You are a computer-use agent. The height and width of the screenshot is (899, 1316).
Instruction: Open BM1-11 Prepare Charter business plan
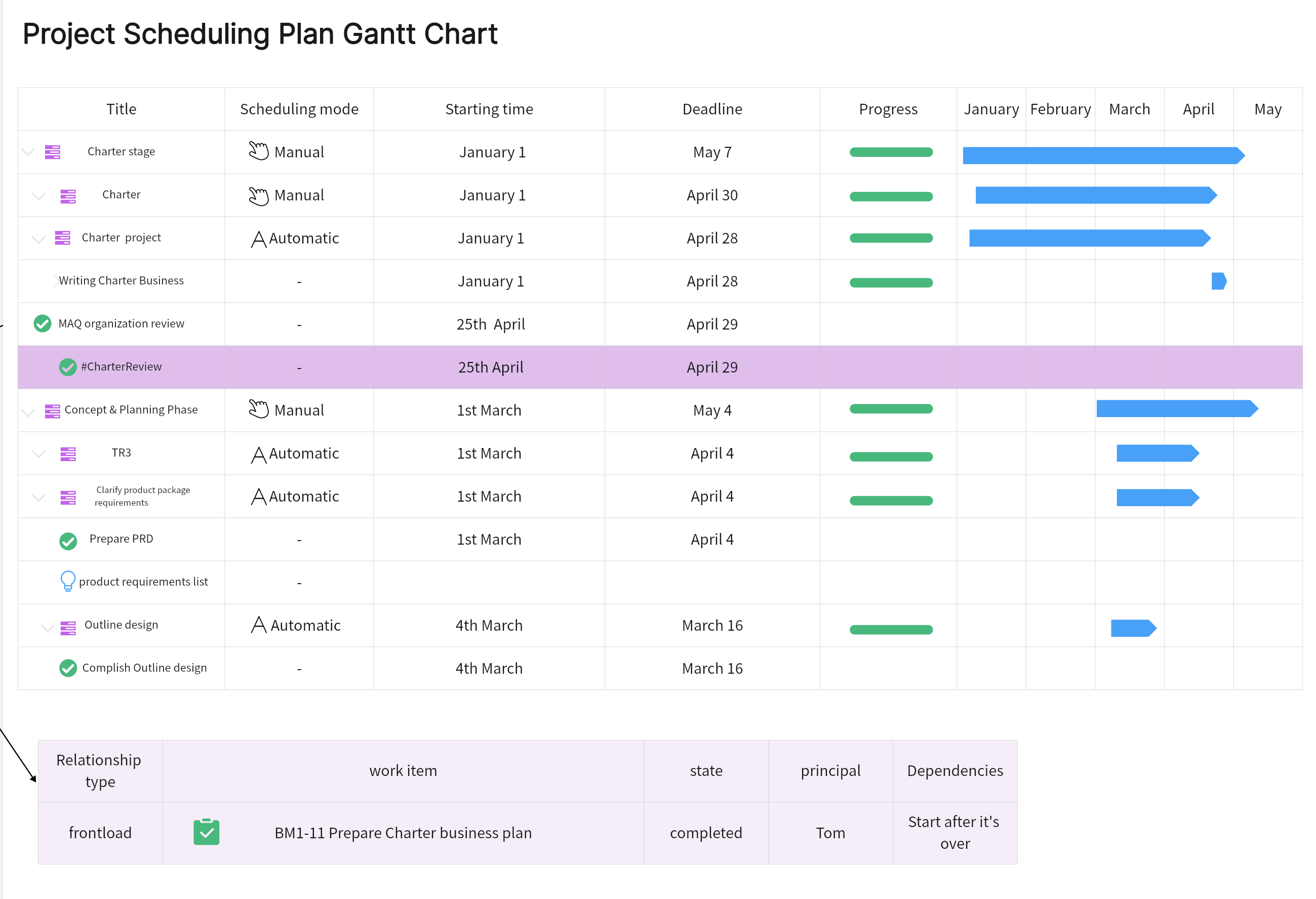coord(403,832)
